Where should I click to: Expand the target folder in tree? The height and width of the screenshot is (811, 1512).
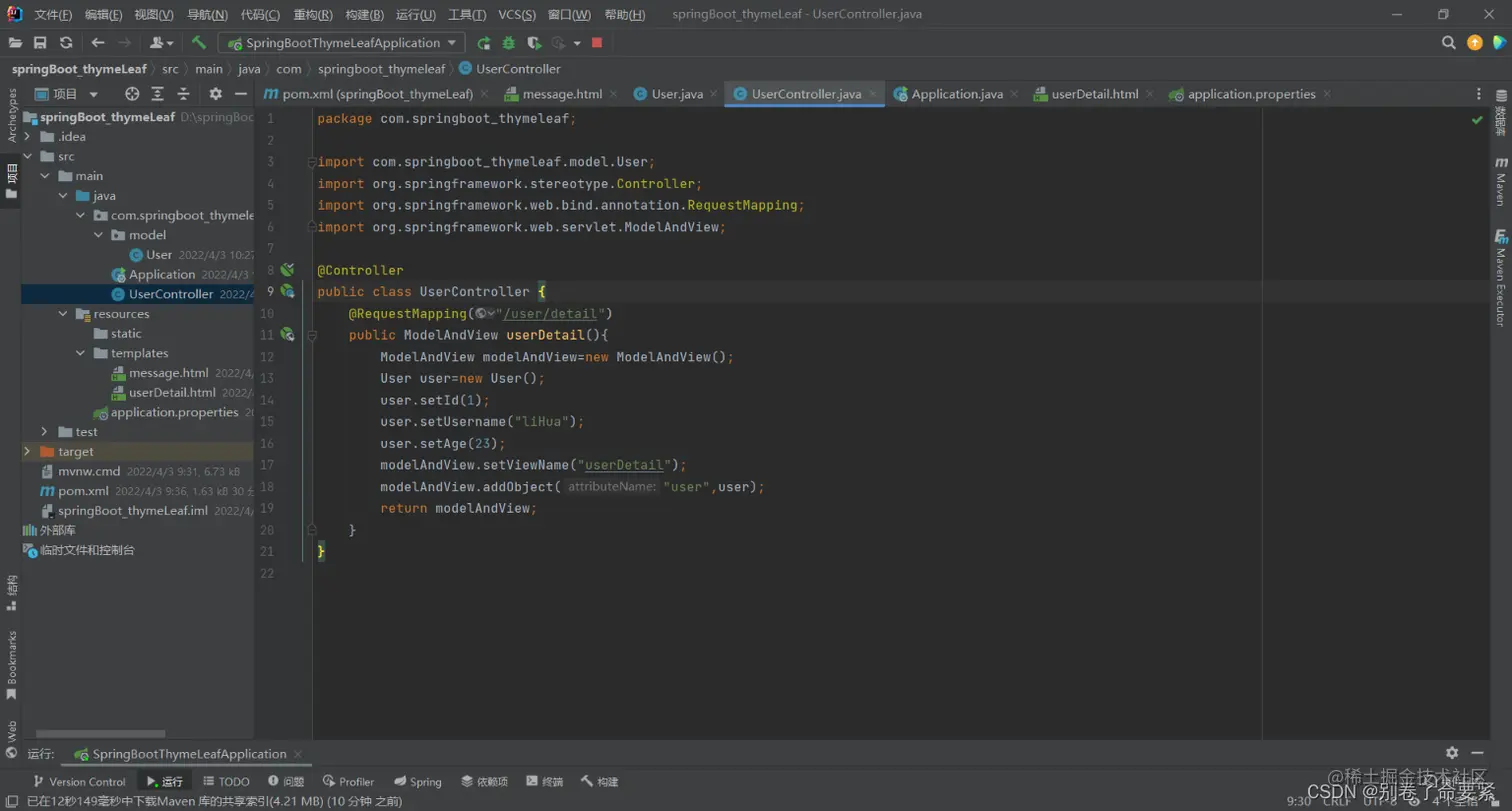(x=28, y=451)
